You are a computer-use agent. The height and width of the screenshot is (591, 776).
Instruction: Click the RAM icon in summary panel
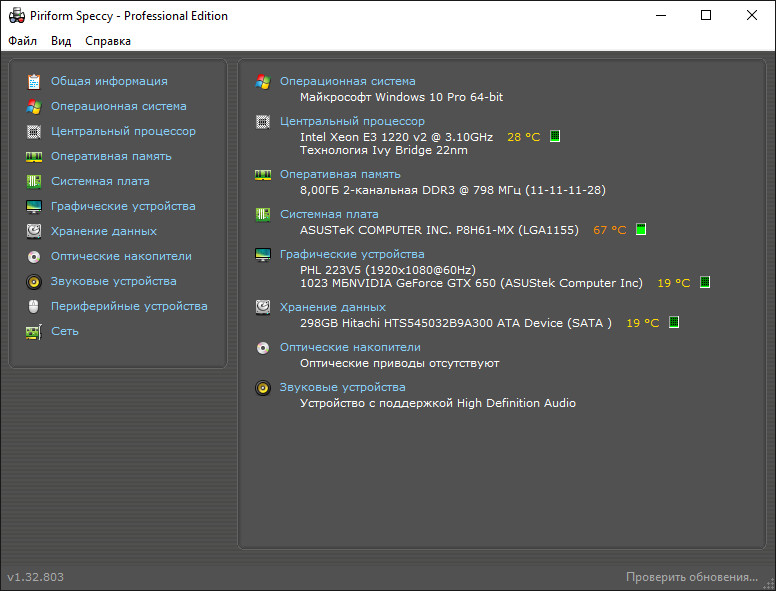coord(263,175)
